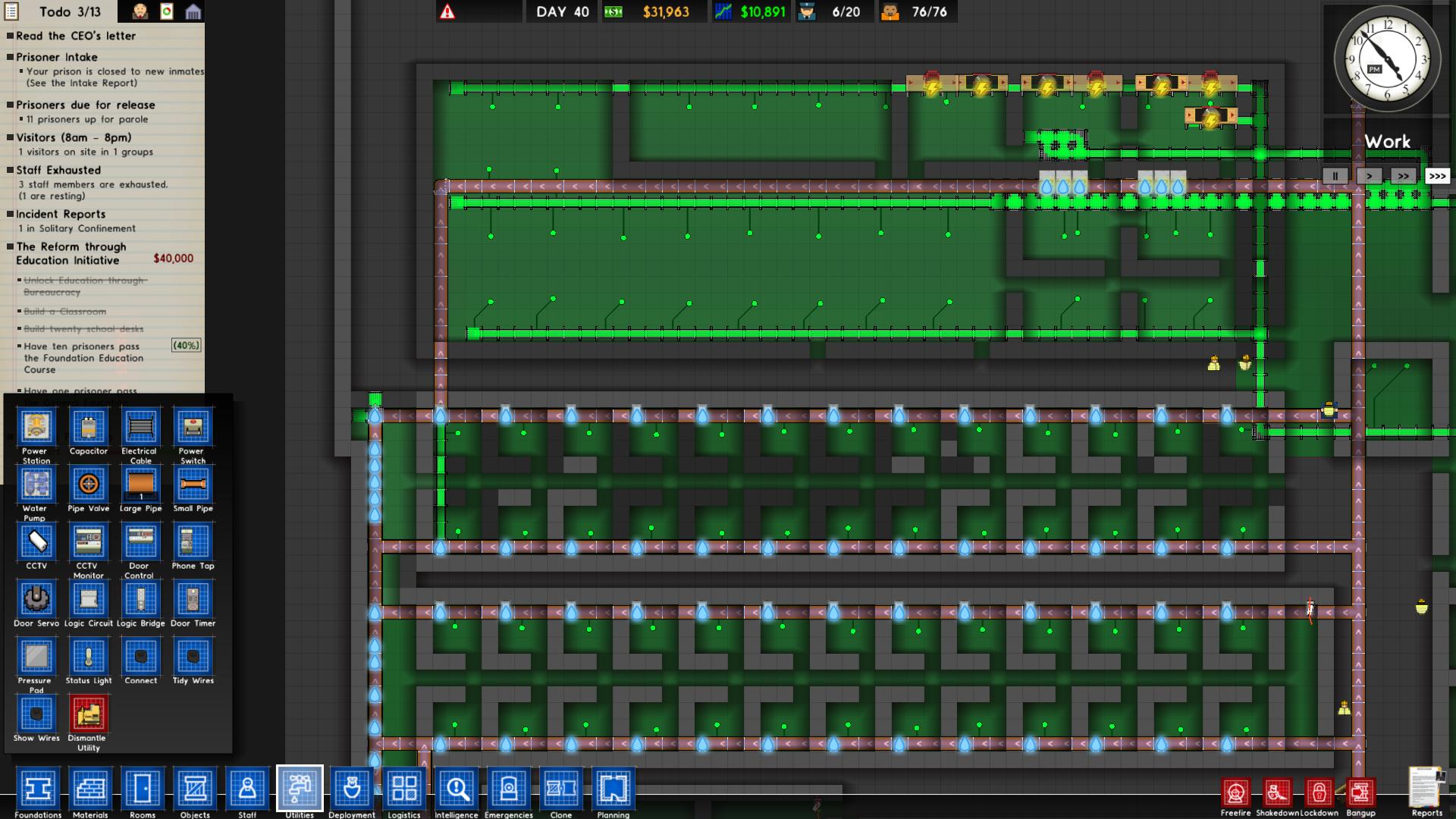Viewport: 1456px width, 819px height.
Task: Select the Clone tool
Action: click(x=561, y=789)
